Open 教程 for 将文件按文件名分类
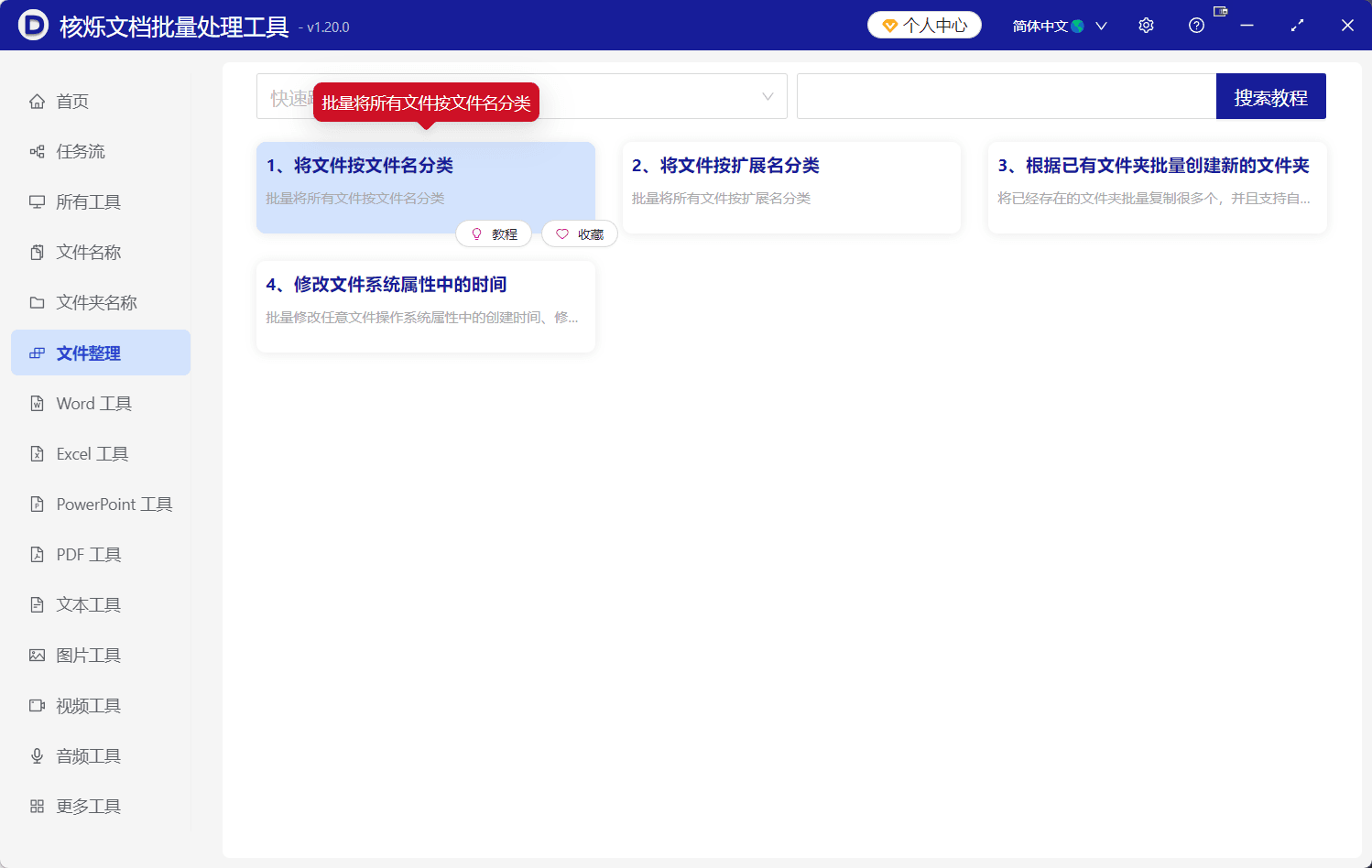This screenshot has width=1372, height=868. 494,233
